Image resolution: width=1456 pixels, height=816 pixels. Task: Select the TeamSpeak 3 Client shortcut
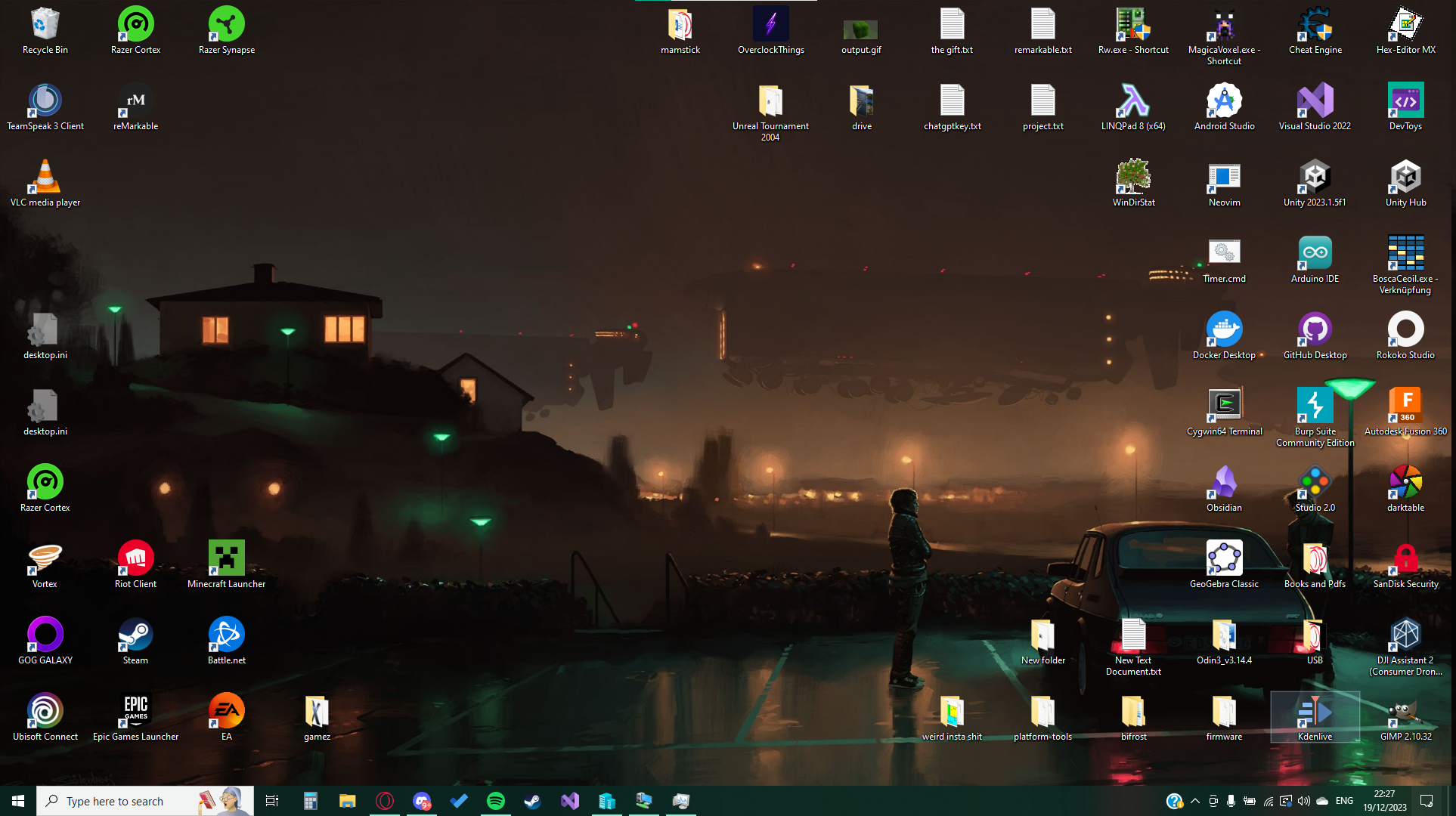coord(45,107)
